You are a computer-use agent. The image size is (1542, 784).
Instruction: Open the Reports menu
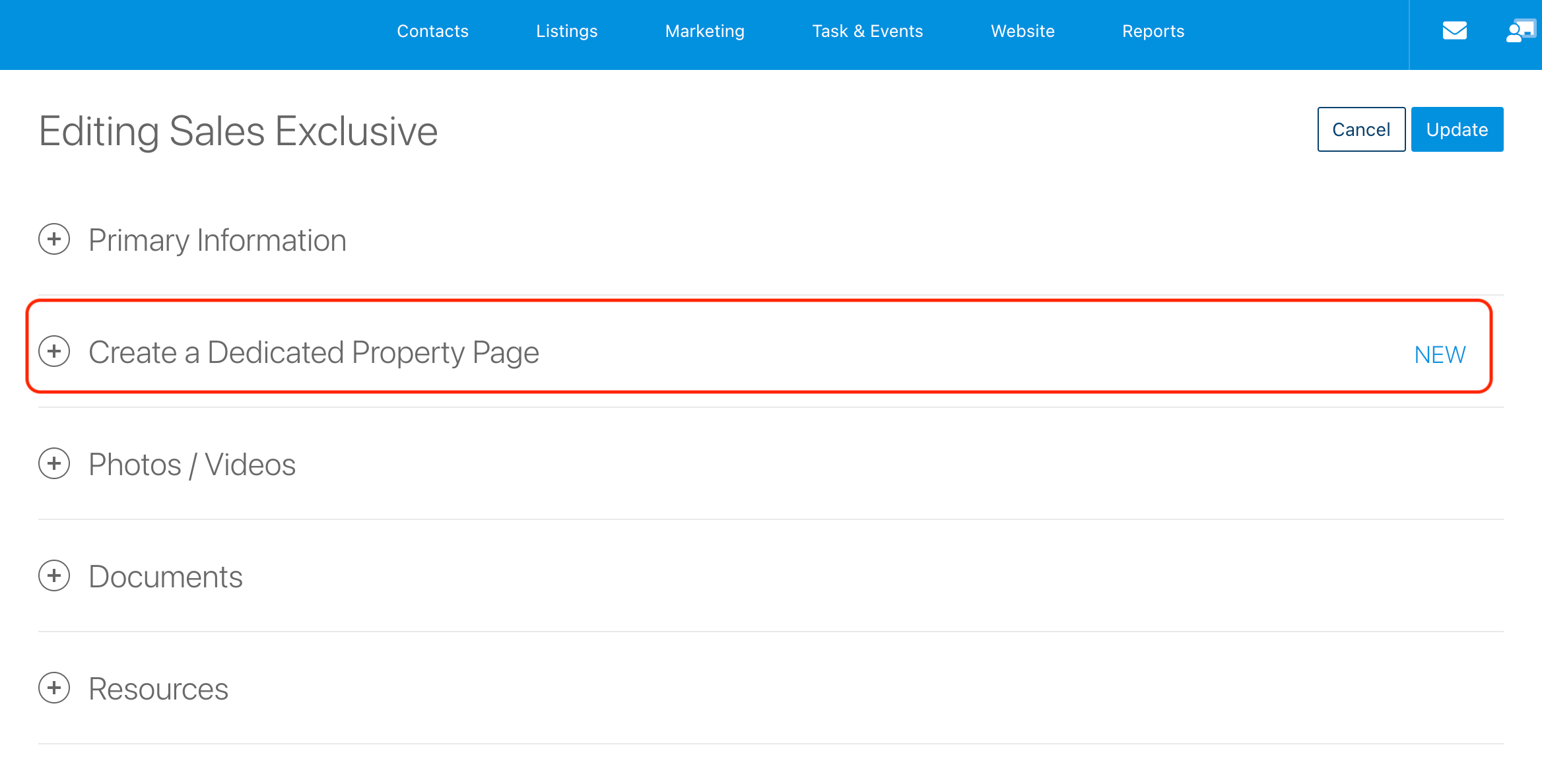pyautogui.click(x=1153, y=31)
